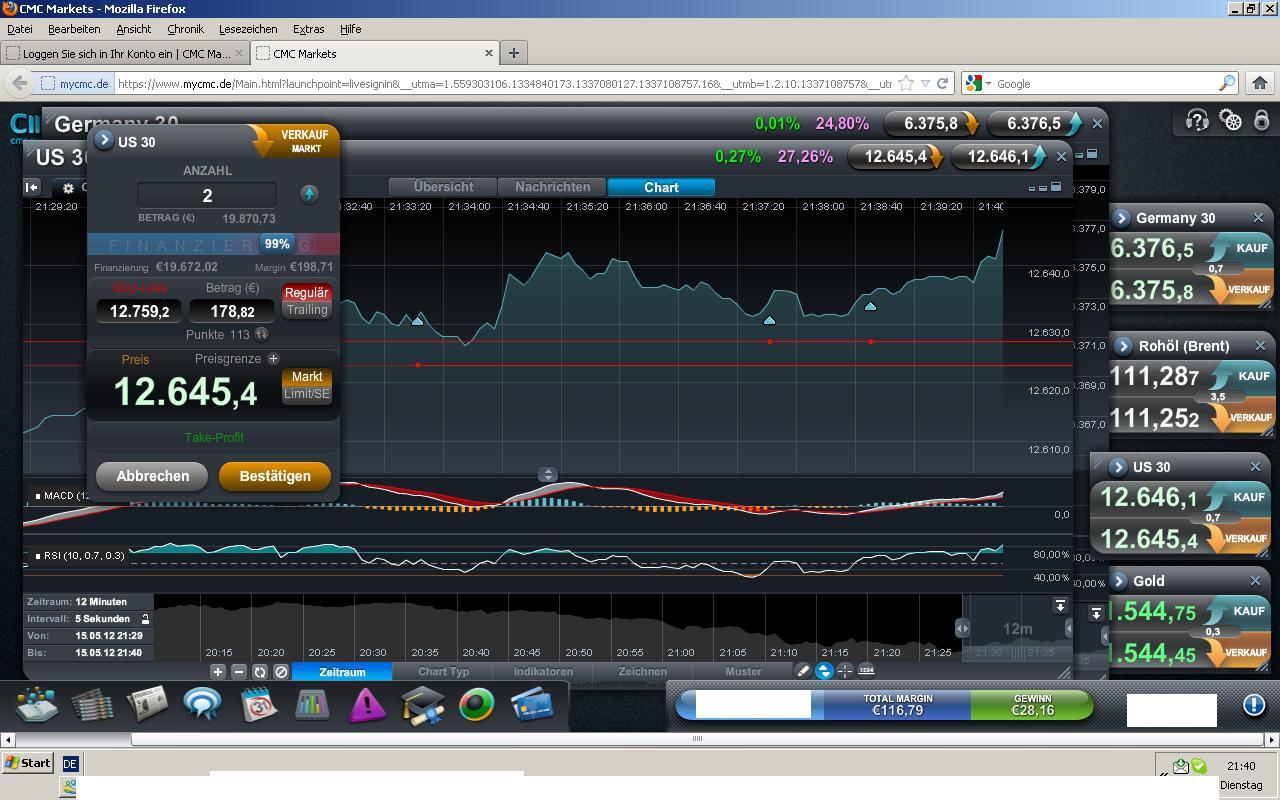Open the product library dock icon

37,705
